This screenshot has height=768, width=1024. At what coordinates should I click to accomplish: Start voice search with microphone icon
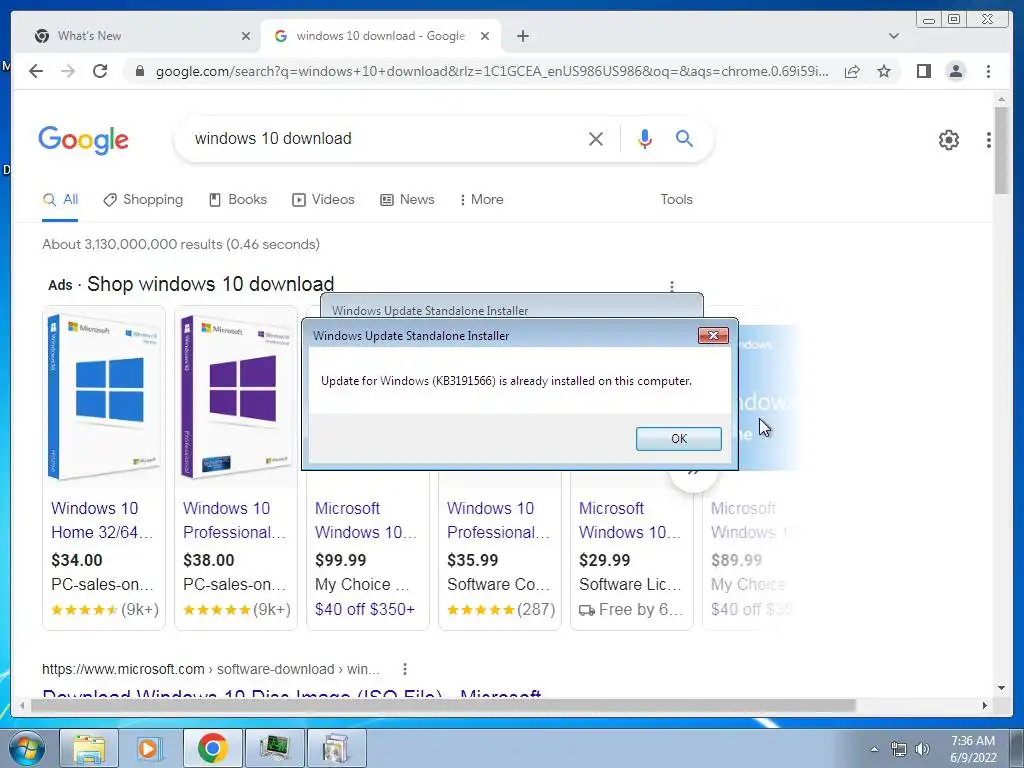645,138
